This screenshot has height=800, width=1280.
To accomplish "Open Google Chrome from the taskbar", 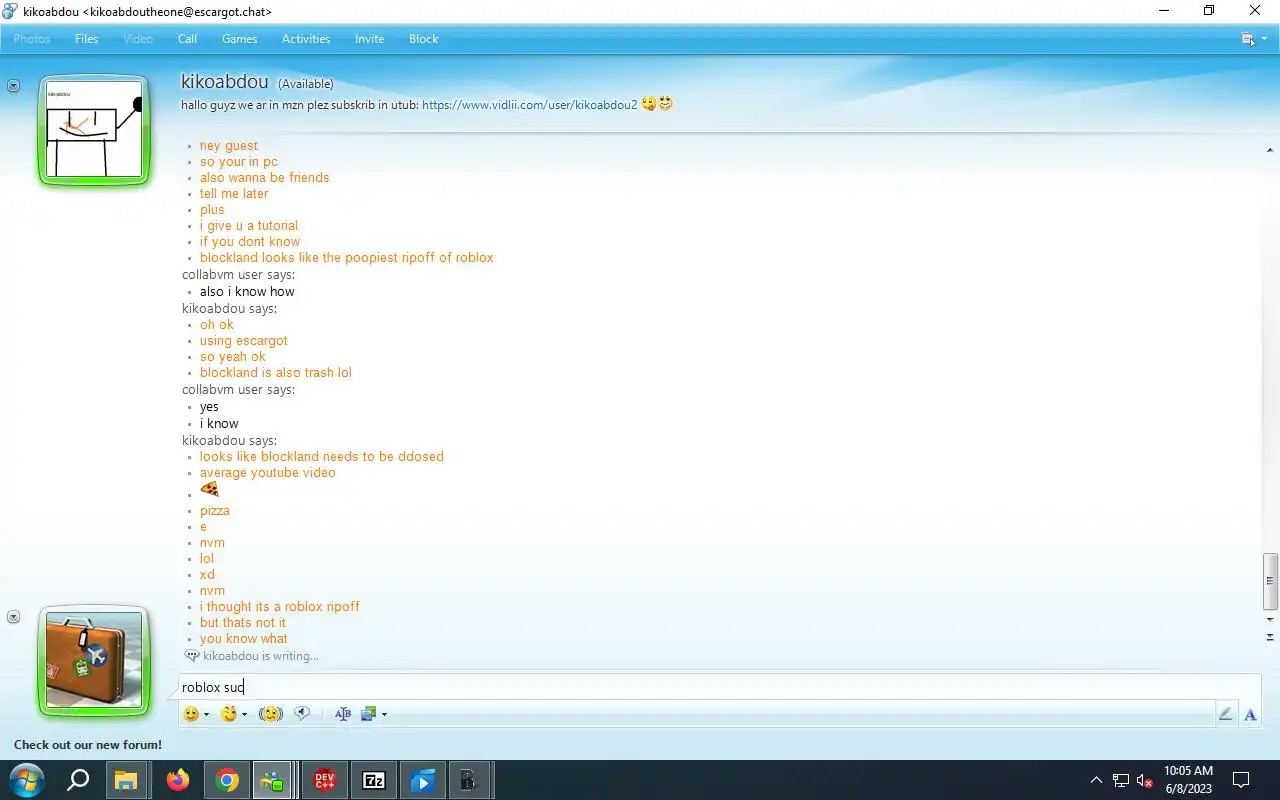I will pyautogui.click(x=227, y=781).
